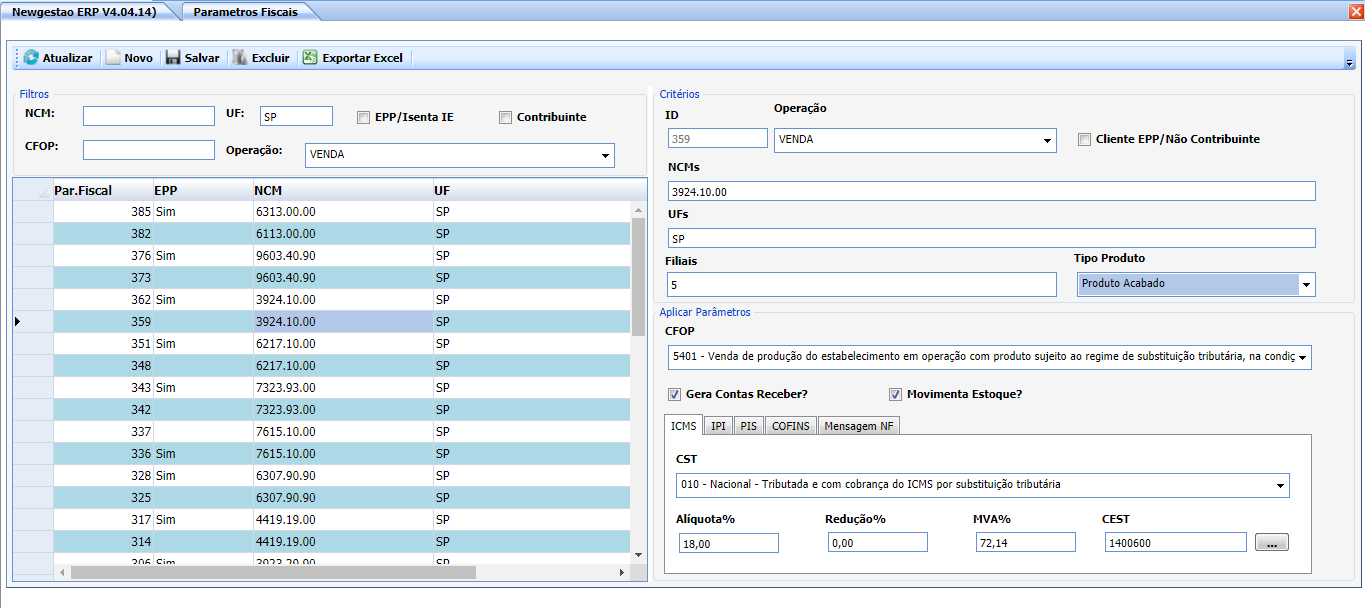Sort grid by Par.Fiscal column header

point(103,190)
